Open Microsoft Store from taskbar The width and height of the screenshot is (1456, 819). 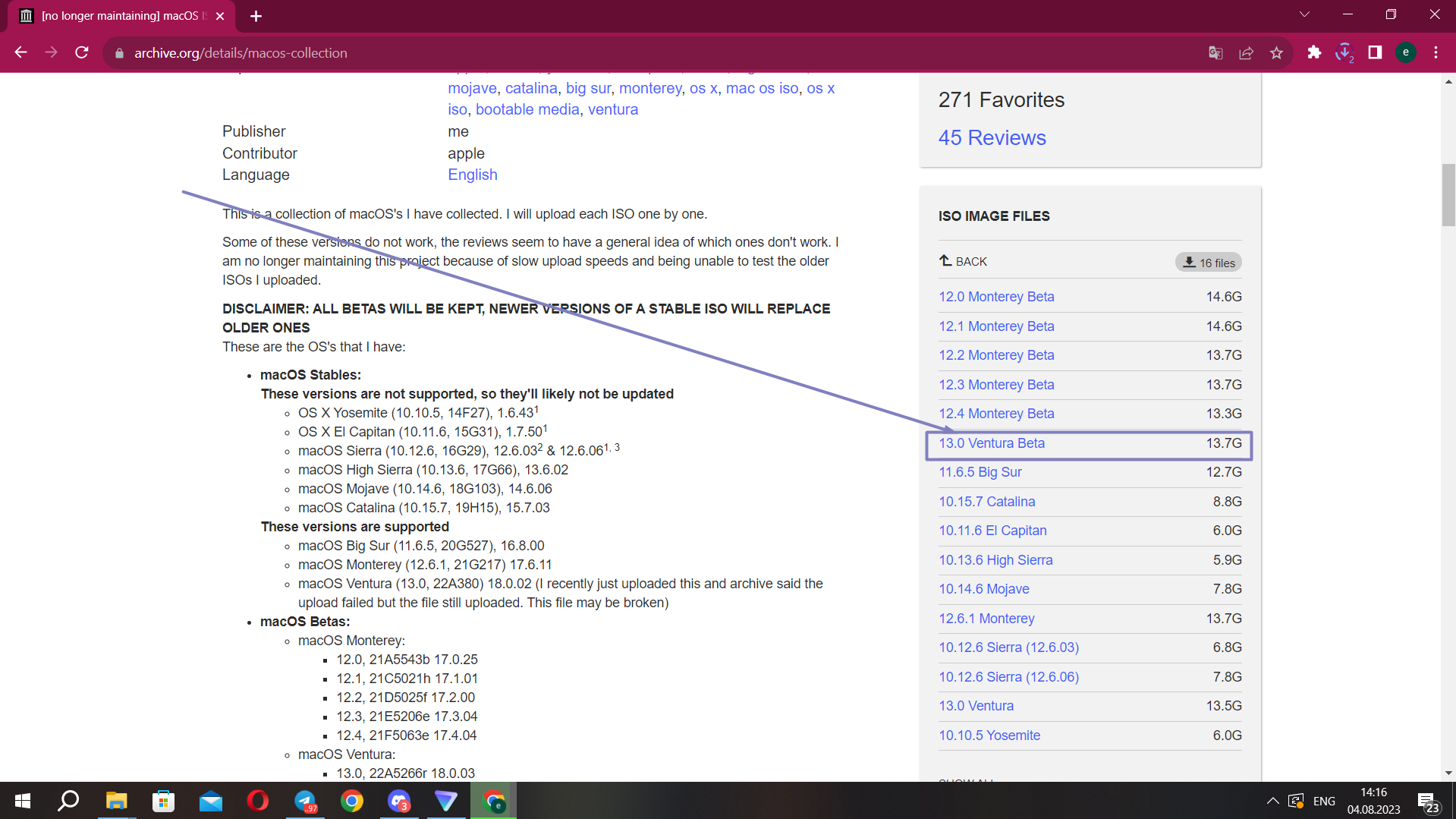tap(163, 801)
